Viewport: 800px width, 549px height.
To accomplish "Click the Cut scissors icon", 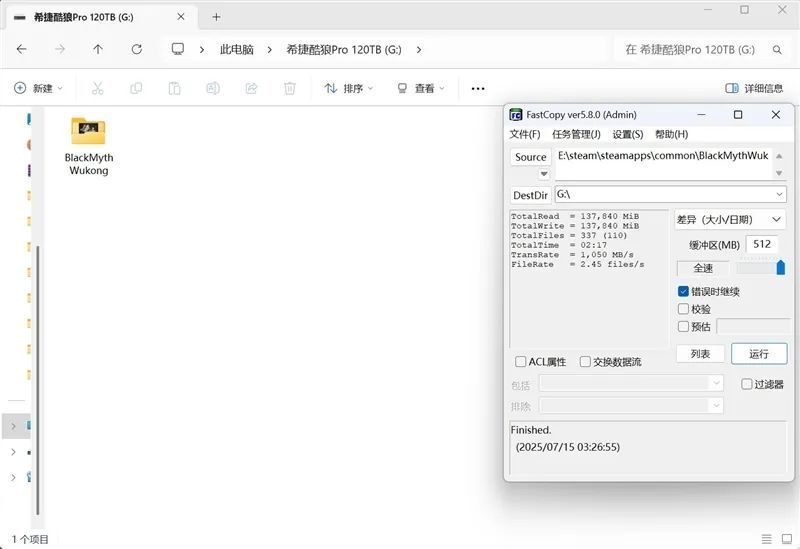I will [x=97, y=88].
